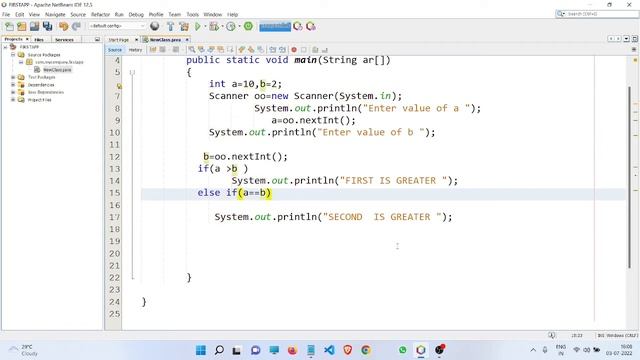This screenshot has width=640, height=360.
Task: Open the Windows Start menu
Action: pos(201,350)
